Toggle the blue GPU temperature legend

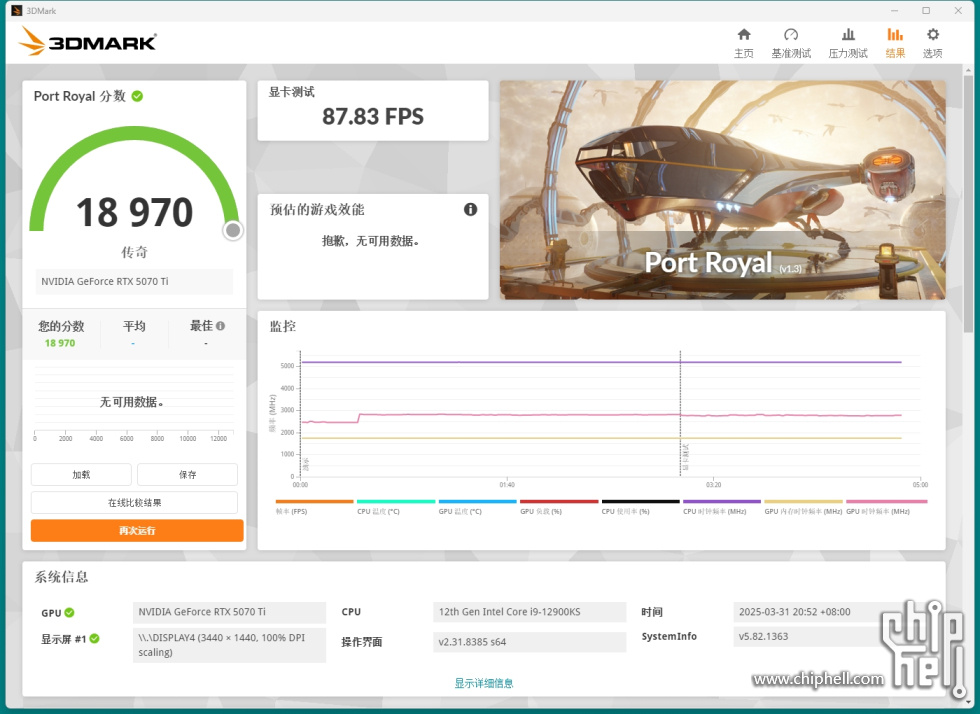click(x=478, y=506)
